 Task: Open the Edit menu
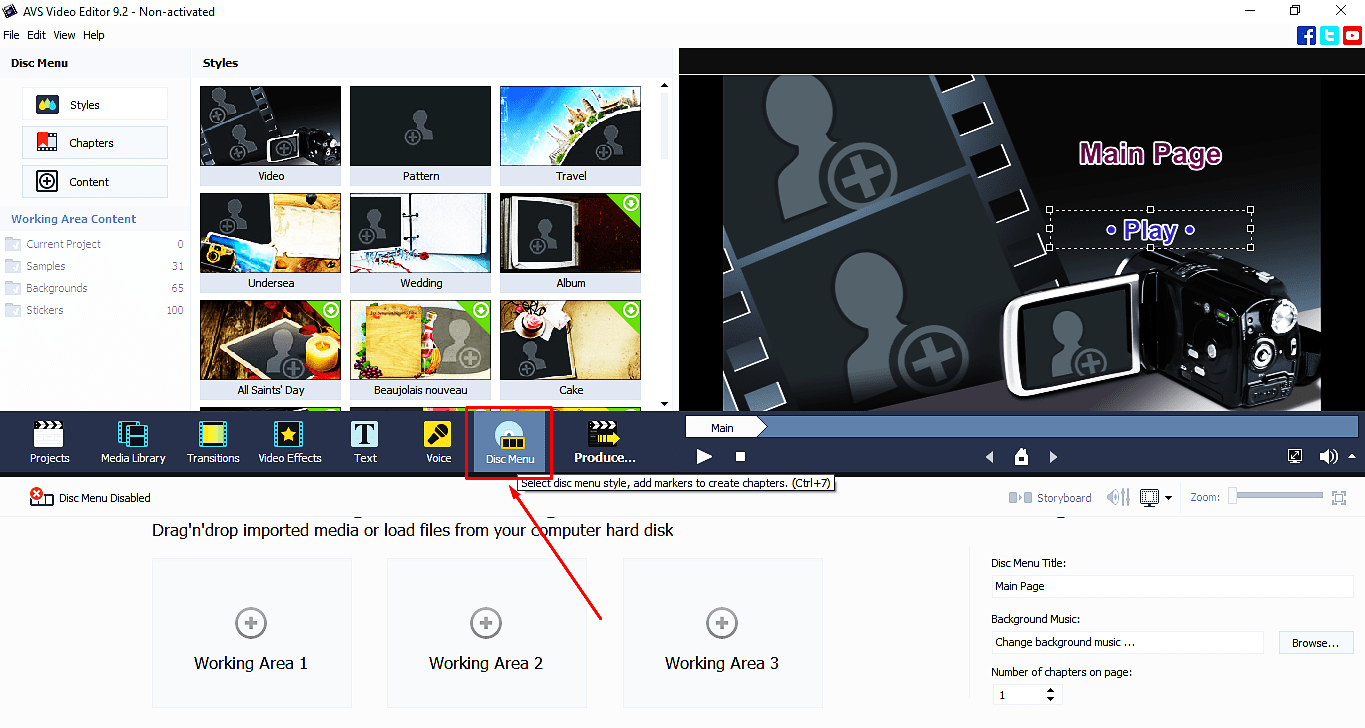point(36,34)
